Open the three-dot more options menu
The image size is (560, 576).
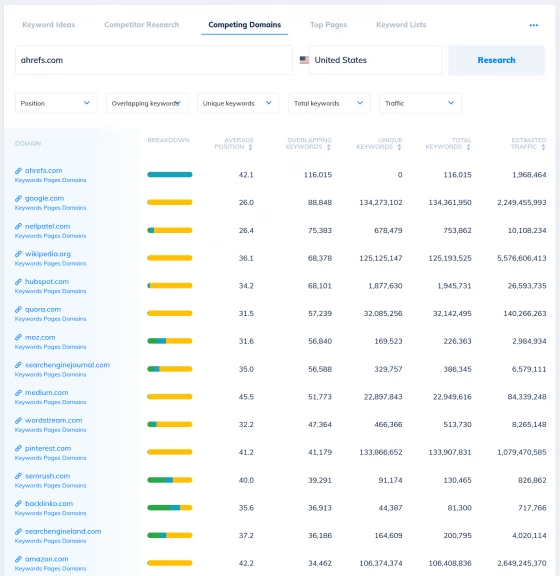coord(534,25)
